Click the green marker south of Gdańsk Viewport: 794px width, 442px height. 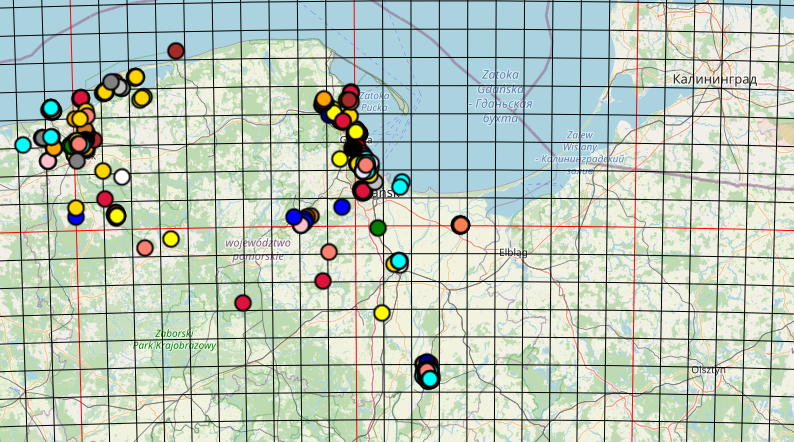378,228
